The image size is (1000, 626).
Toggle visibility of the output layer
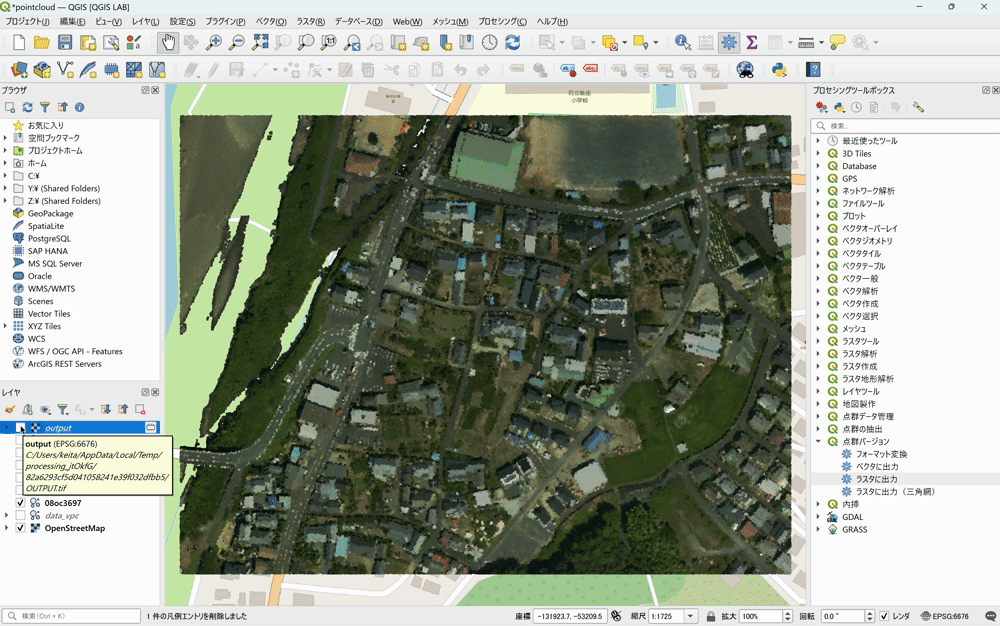(x=20, y=428)
